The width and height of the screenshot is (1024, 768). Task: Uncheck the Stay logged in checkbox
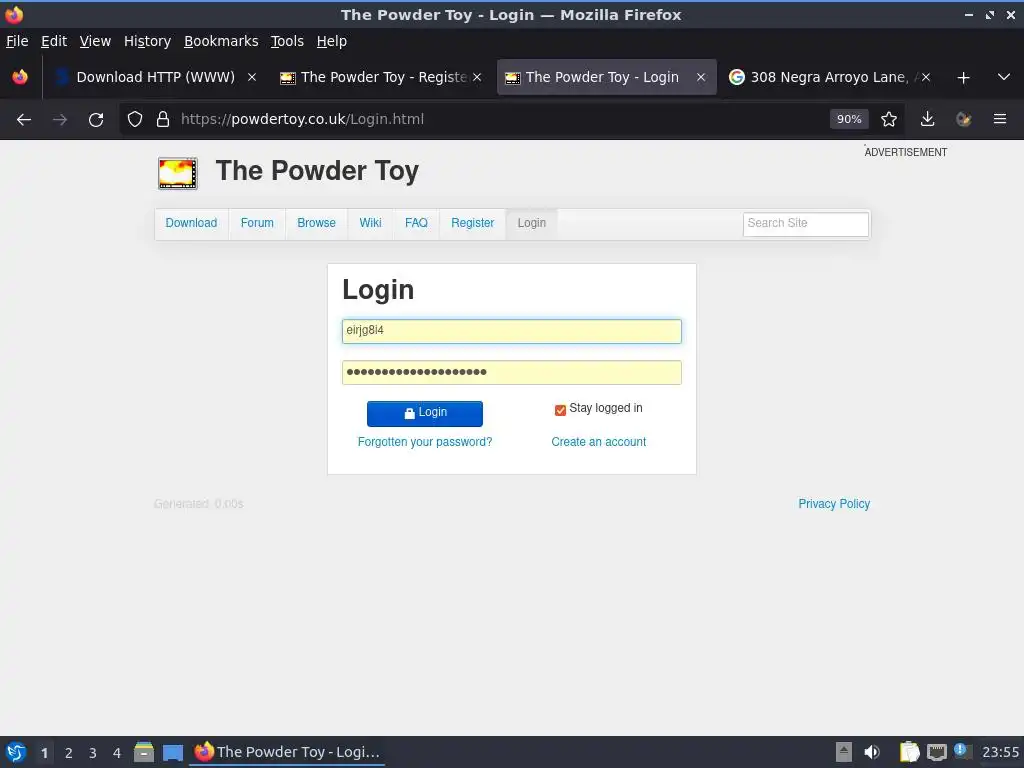[x=560, y=410]
